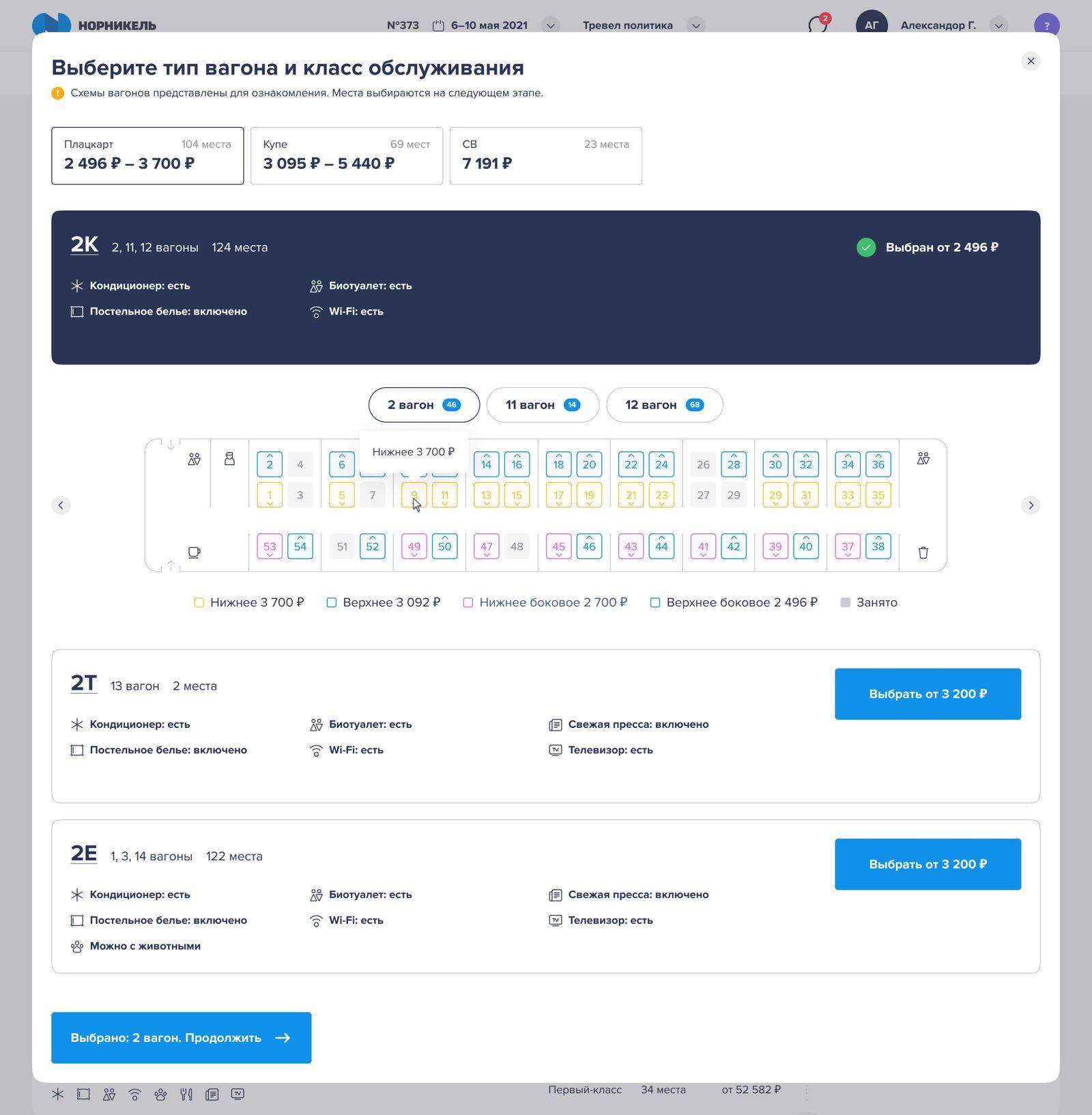This screenshot has height=1115, width=1092.
Task: Click the yellow Нижнее 3 700 ₽ legend swatch
Action: point(199,602)
